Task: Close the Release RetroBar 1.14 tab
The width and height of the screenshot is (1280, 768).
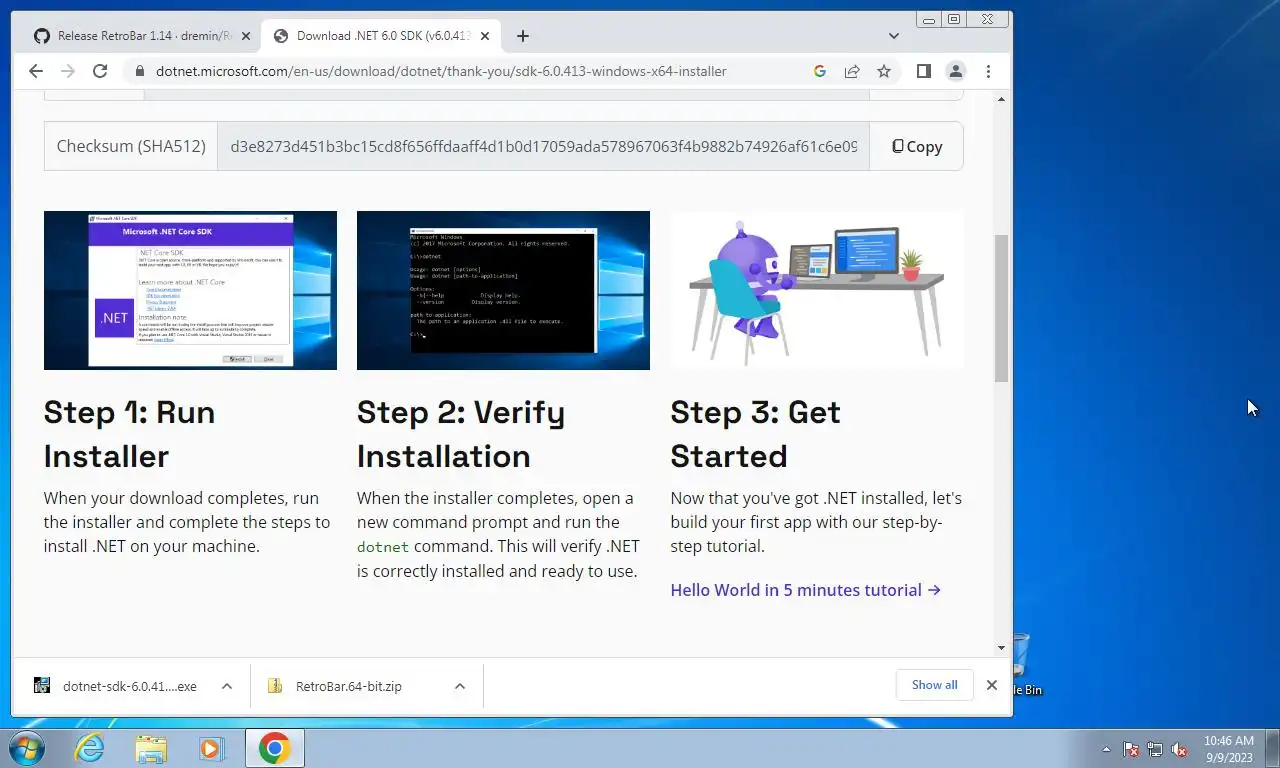Action: (x=246, y=36)
